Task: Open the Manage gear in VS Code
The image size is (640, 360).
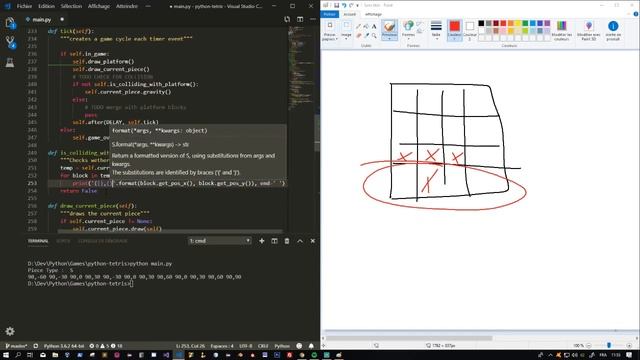Action: (10, 331)
